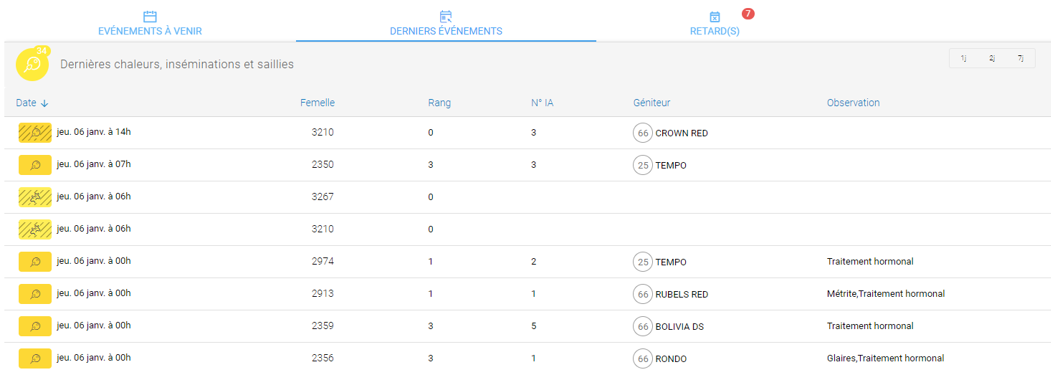This screenshot has width=1057, height=381.
Task: Click sire name BOLIVIA DS
Action: coord(680,326)
